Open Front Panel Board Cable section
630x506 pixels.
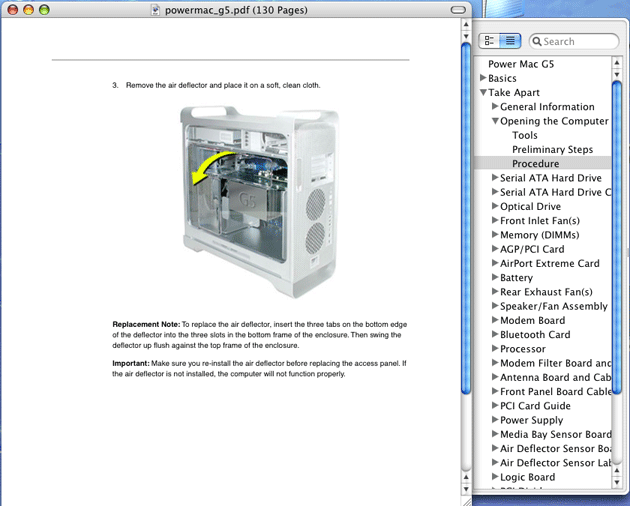(555, 391)
